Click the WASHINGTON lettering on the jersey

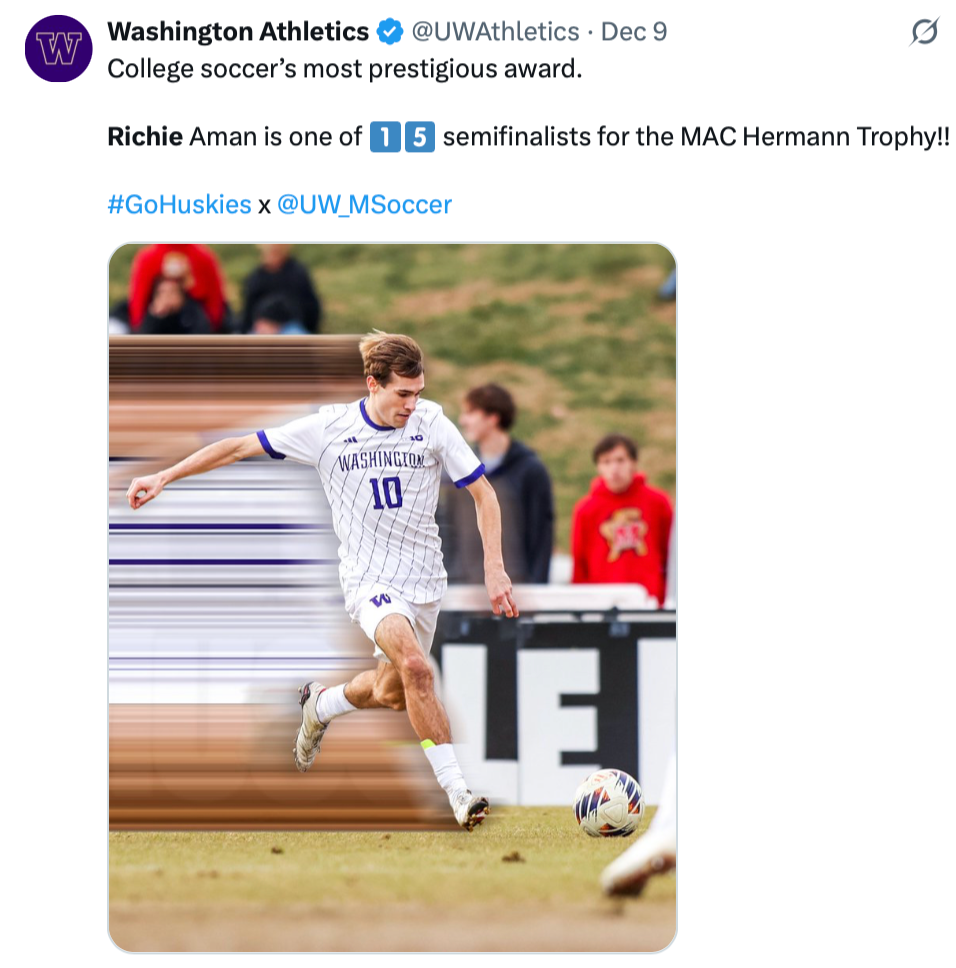(x=381, y=460)
